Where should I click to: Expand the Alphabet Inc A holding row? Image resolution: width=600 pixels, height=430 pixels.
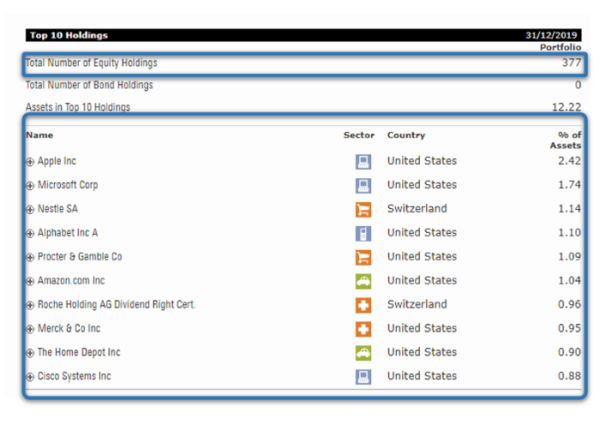[x=30, y=233]
